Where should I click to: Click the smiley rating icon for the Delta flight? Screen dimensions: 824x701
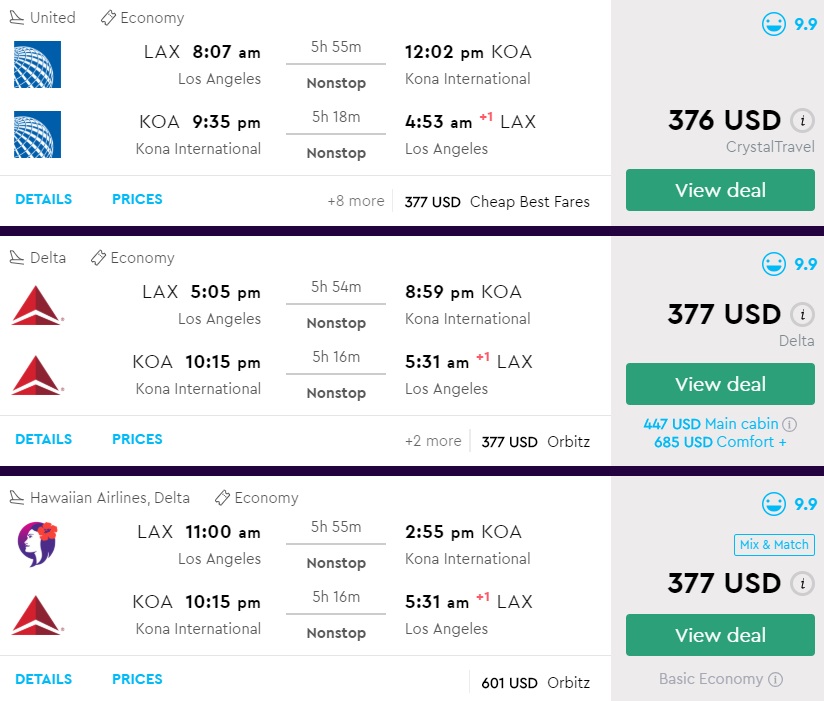[x=773, y=264]
